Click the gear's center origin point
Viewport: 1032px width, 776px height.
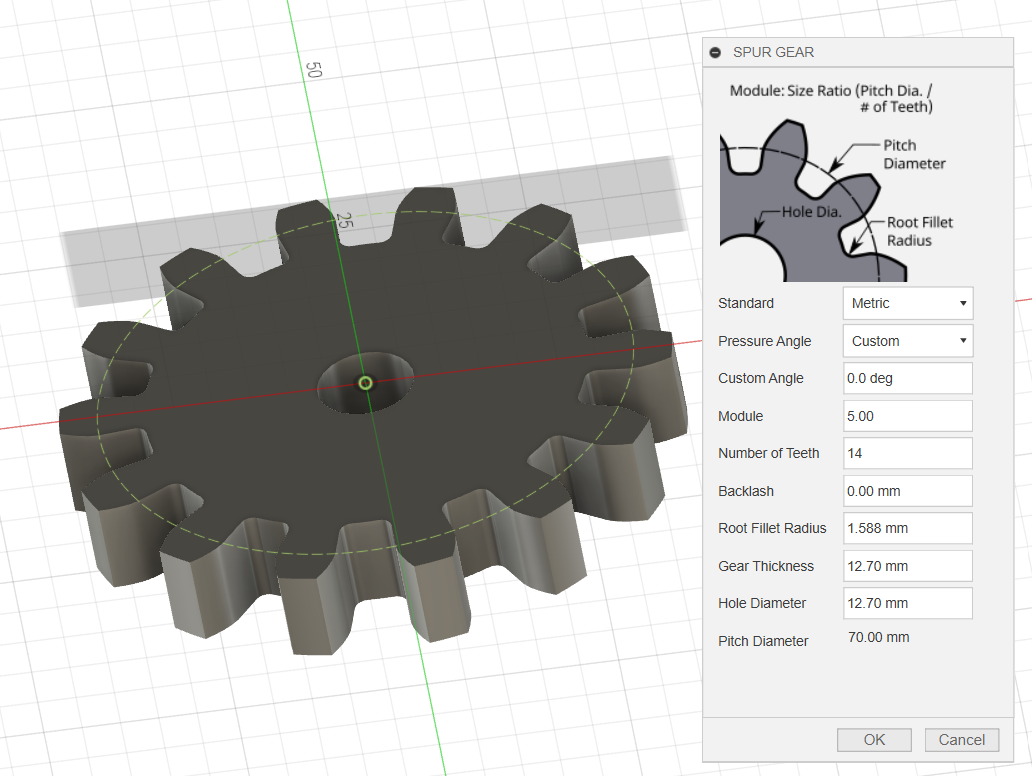pyautogui.click(x=365, y=383)
